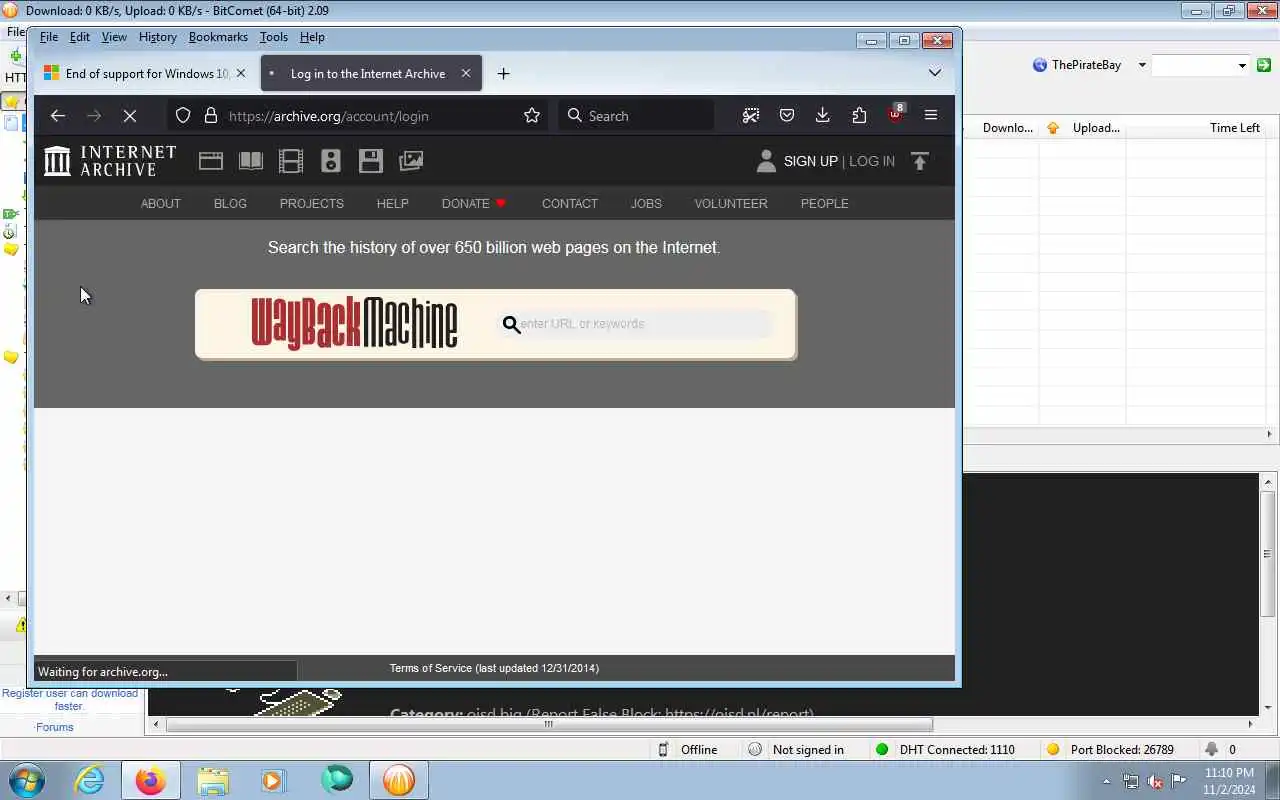Screen dimensions: 1280x800
Task: Open the Firefox tracking protection shield
Action: pos(183,116)
